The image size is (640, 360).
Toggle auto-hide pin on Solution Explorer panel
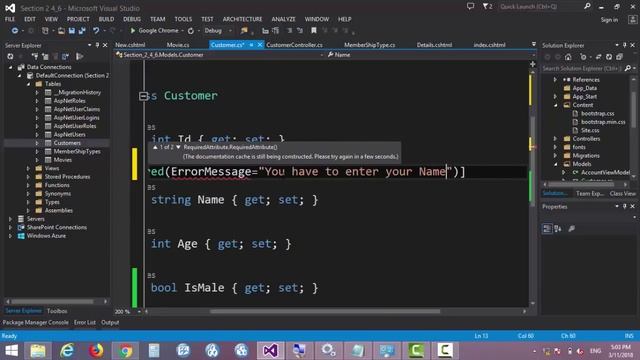[x=625, y=45]
